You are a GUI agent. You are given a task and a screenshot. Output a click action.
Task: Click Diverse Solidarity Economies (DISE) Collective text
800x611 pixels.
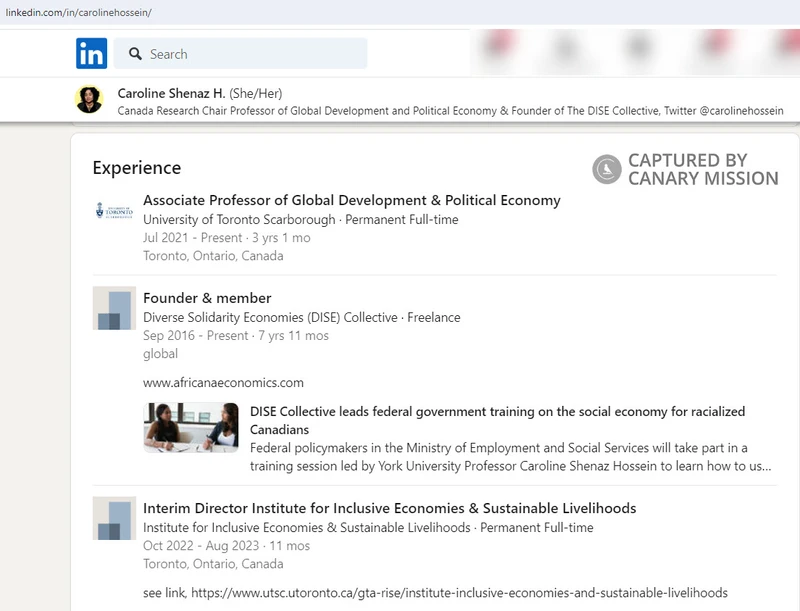coord(270,317)
